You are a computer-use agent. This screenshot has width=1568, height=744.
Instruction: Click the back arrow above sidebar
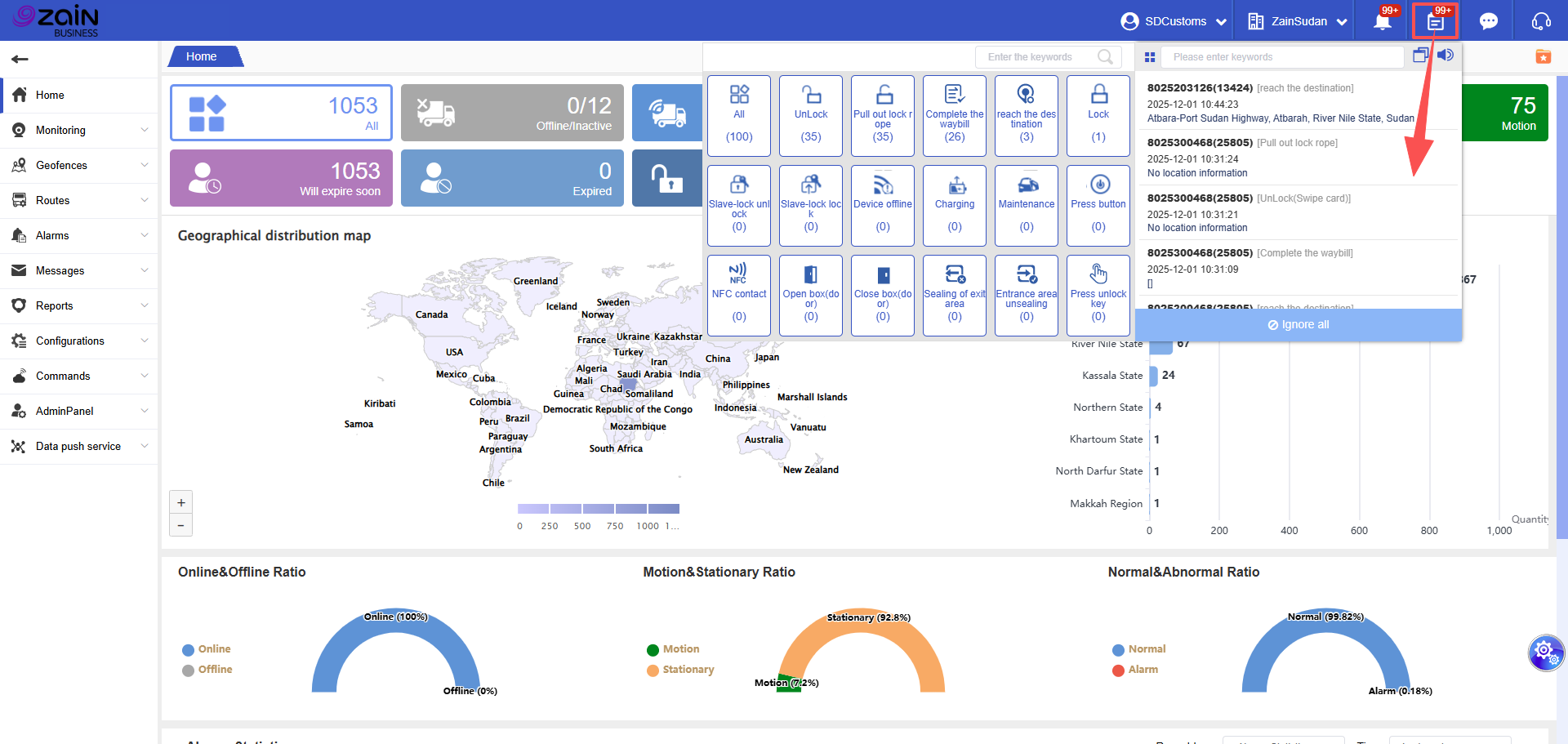tap(20, 59)
